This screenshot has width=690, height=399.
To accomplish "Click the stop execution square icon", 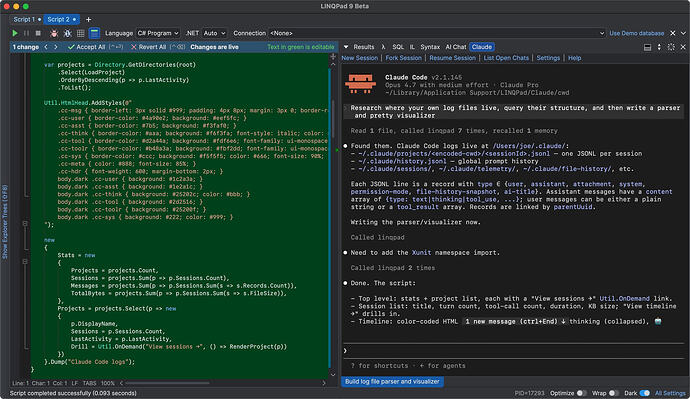I will (38, 33).
